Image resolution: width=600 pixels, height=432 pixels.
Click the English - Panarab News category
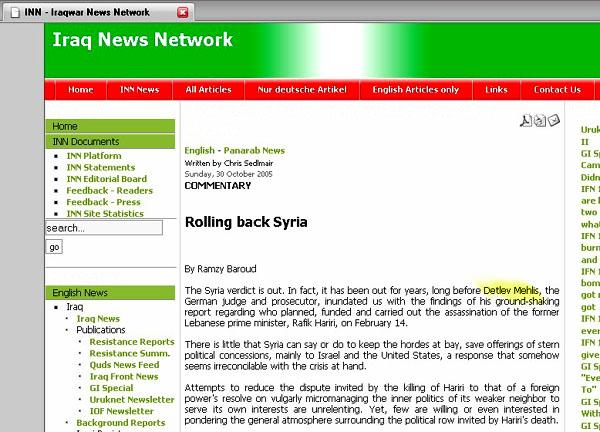coord(234,151)
